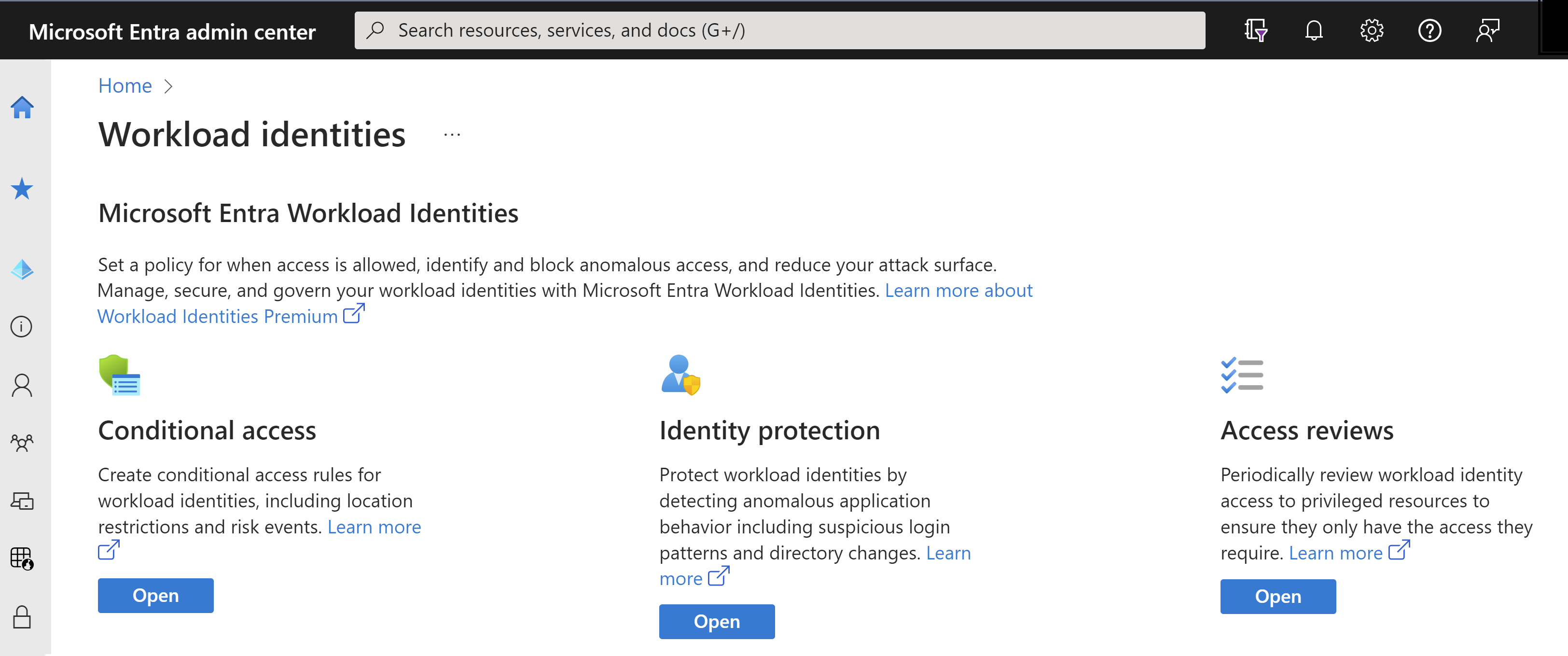Image resolution: width=1568 pixels, height=656 pixels.
Task: Open Devices icon in sidebar
Action: click(x=22, y=501)
